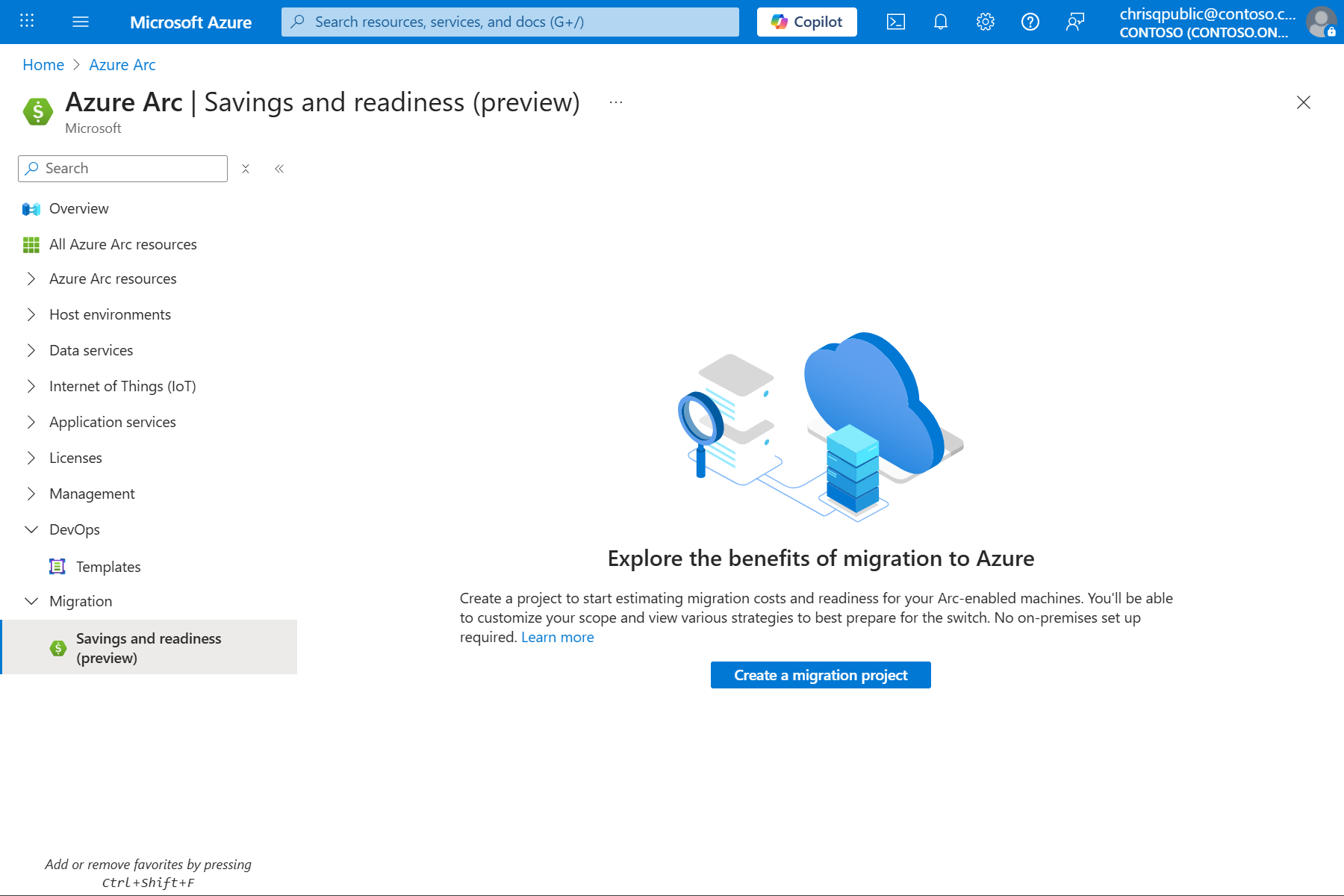Open the notifications bell
The width and height of the screenshot is (1344, 896).
(x=940, y=22)
